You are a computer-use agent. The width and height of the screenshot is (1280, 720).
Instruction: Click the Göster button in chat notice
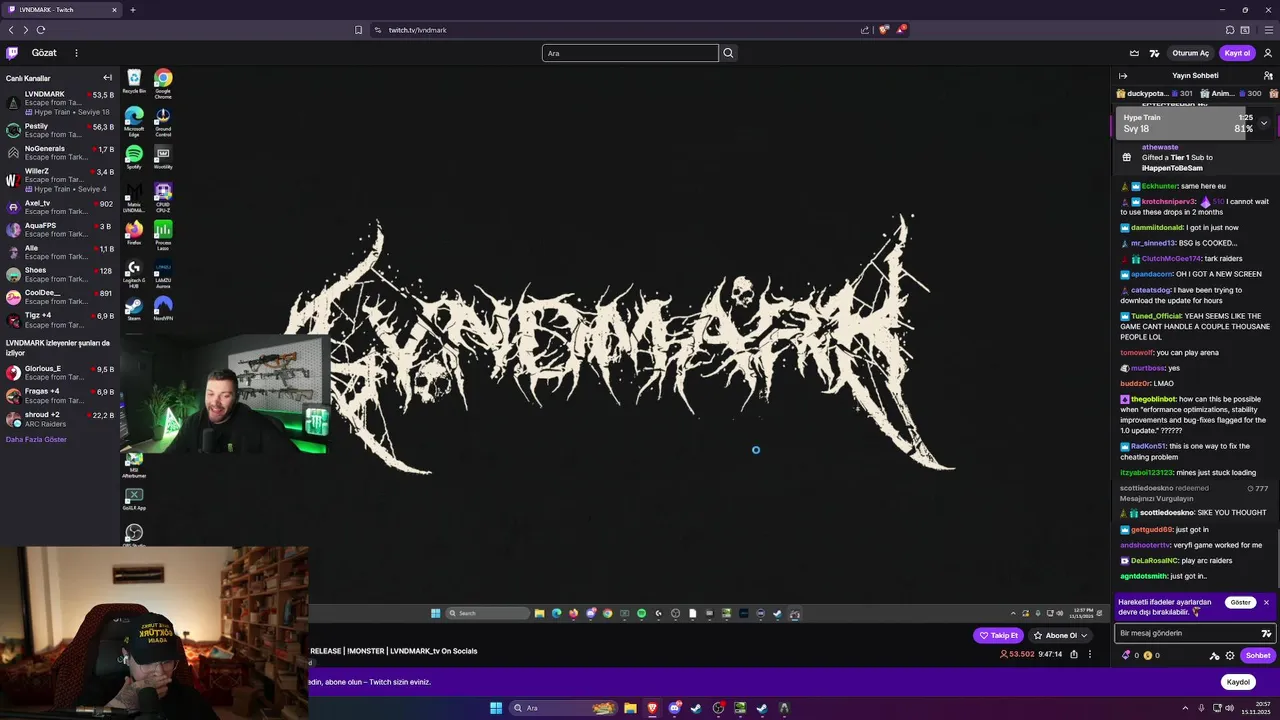point(1240,603)
